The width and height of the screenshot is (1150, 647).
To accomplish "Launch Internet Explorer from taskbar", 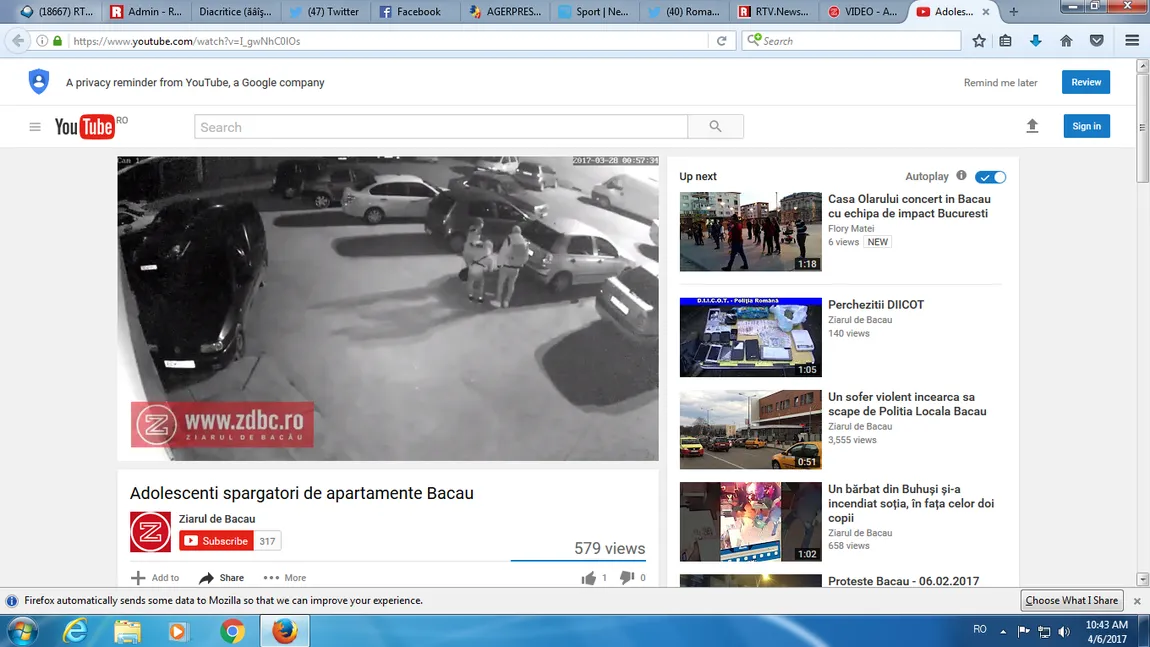I will [x=75, y=631].
